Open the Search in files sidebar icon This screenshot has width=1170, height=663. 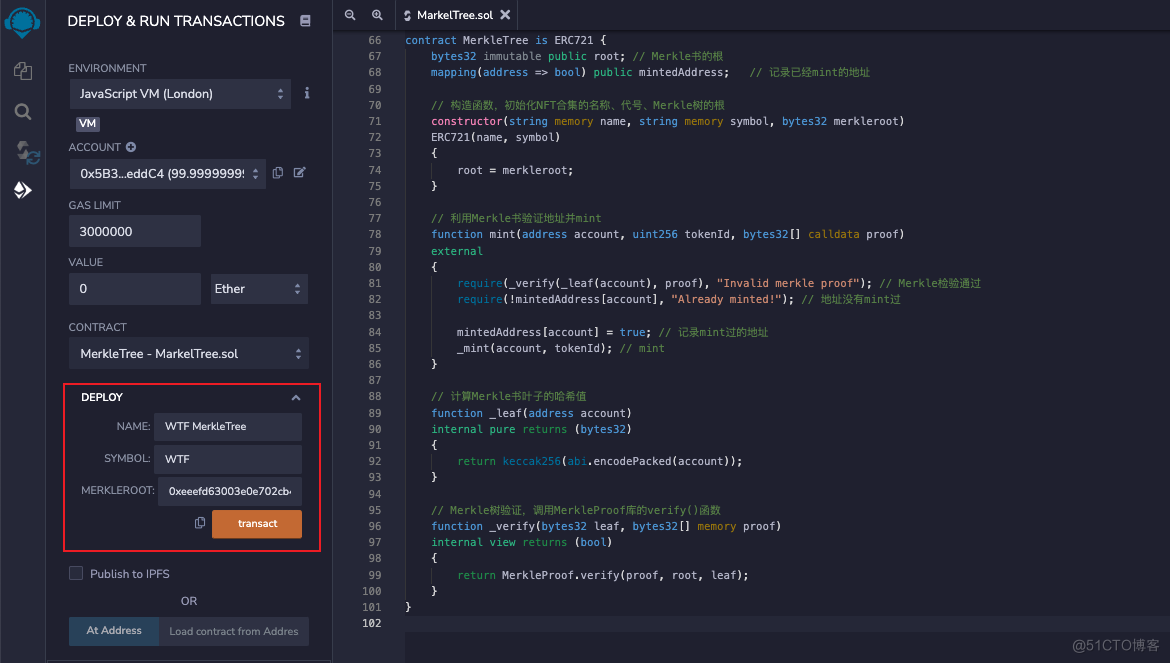22,112
